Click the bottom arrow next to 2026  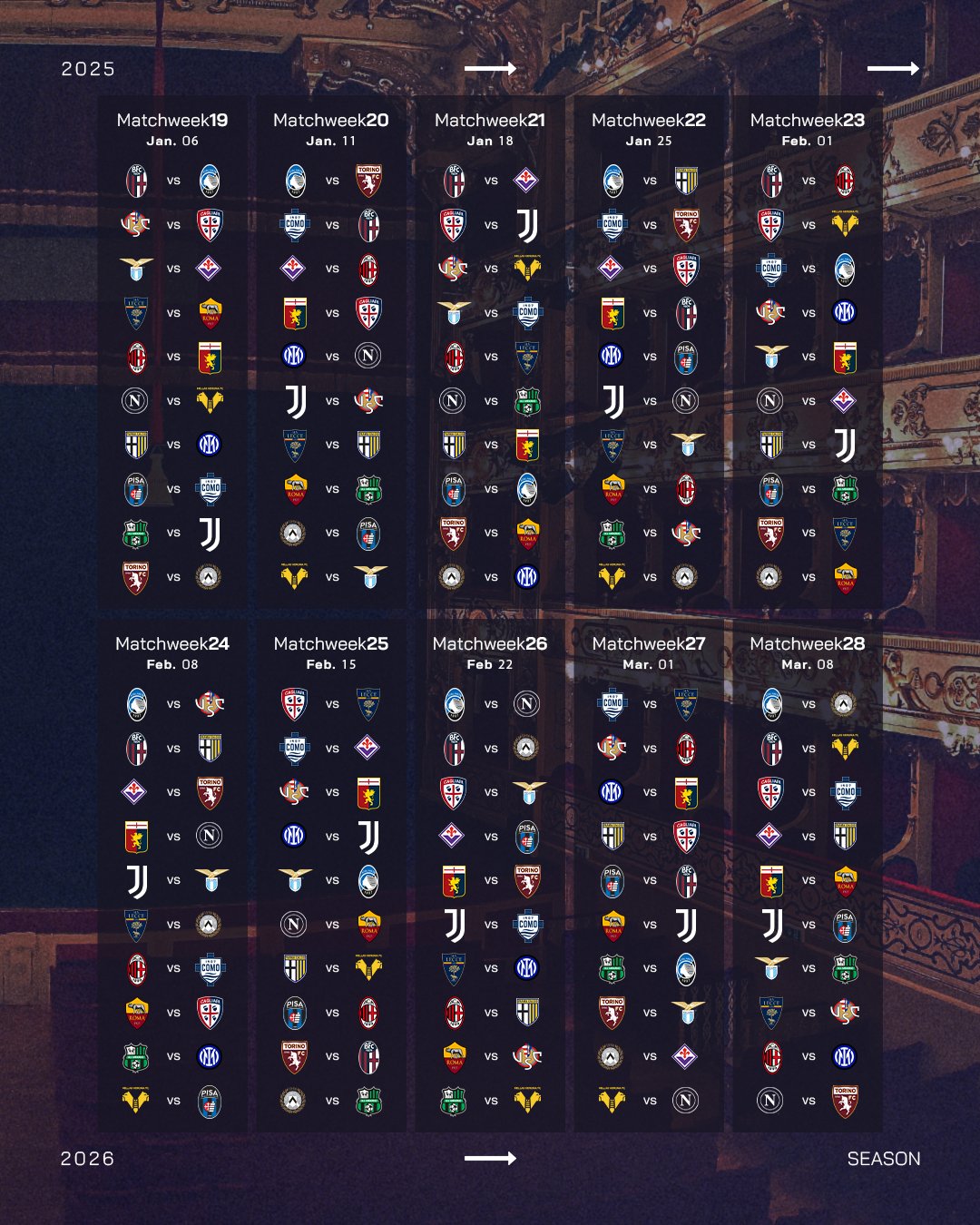(490, 1158)
